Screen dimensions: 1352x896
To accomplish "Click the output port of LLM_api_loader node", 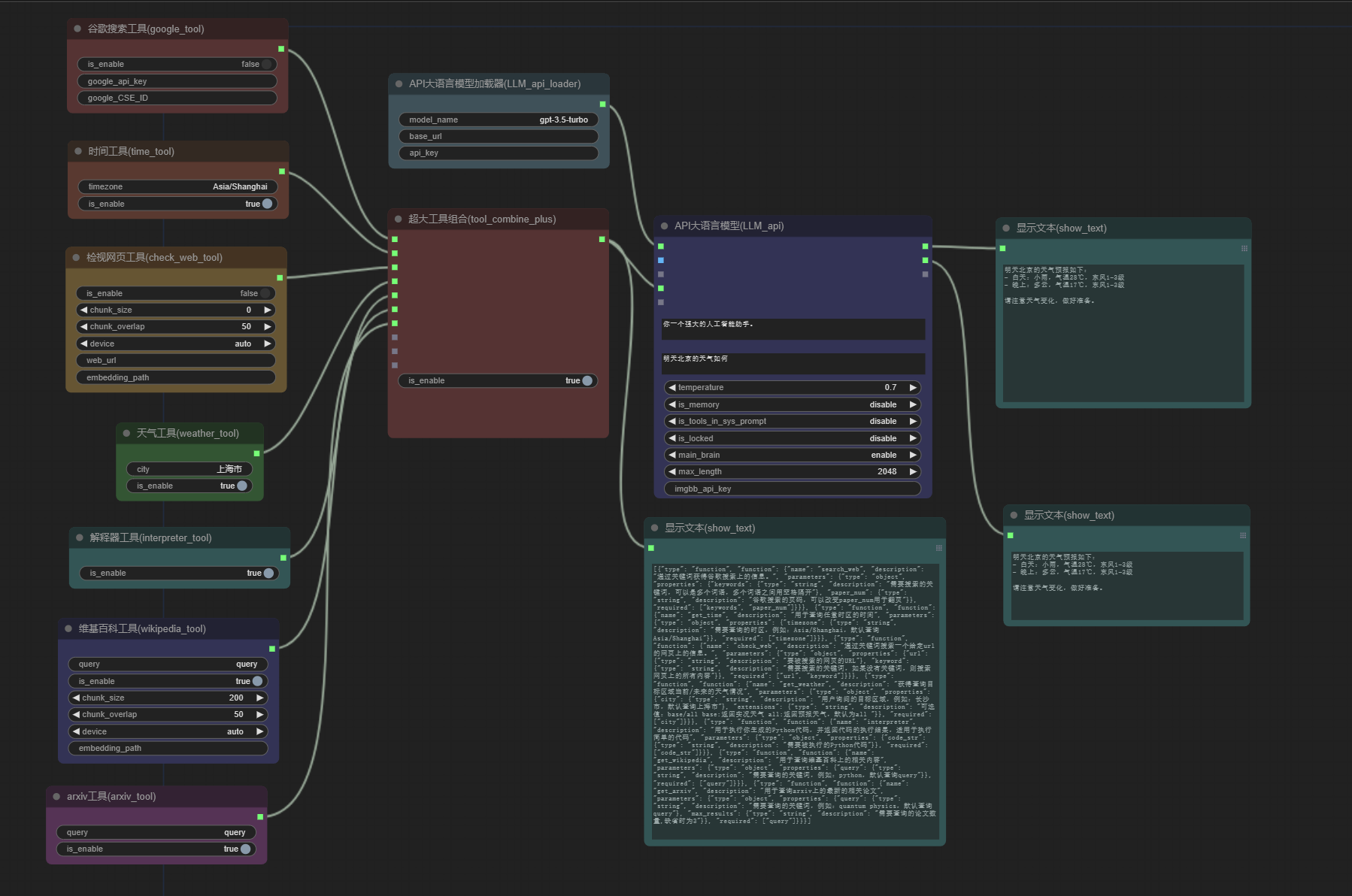I will [x=602, y=104].
